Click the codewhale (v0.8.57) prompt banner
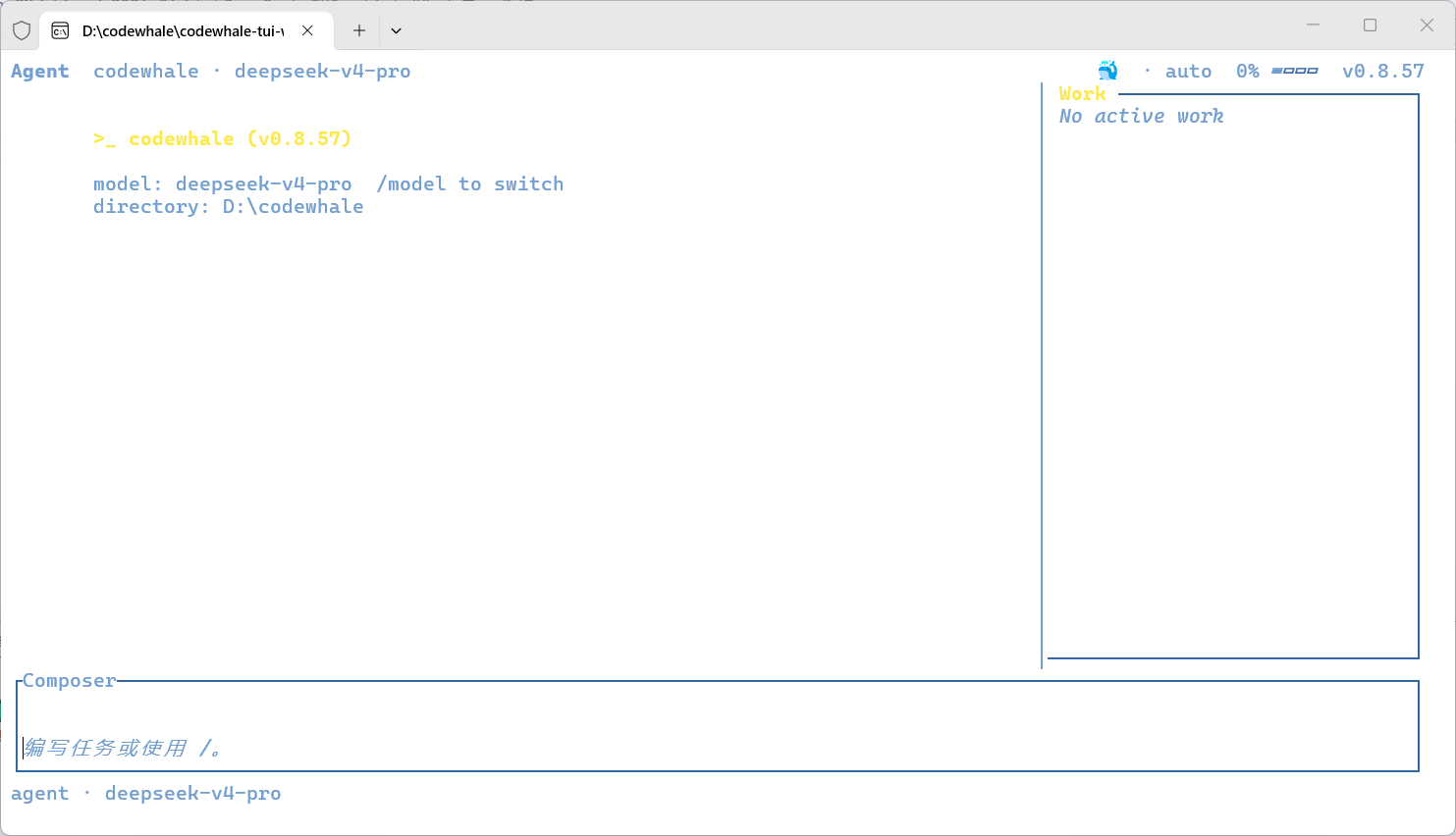The image size is (1456, 836). [x=222, y=138]
